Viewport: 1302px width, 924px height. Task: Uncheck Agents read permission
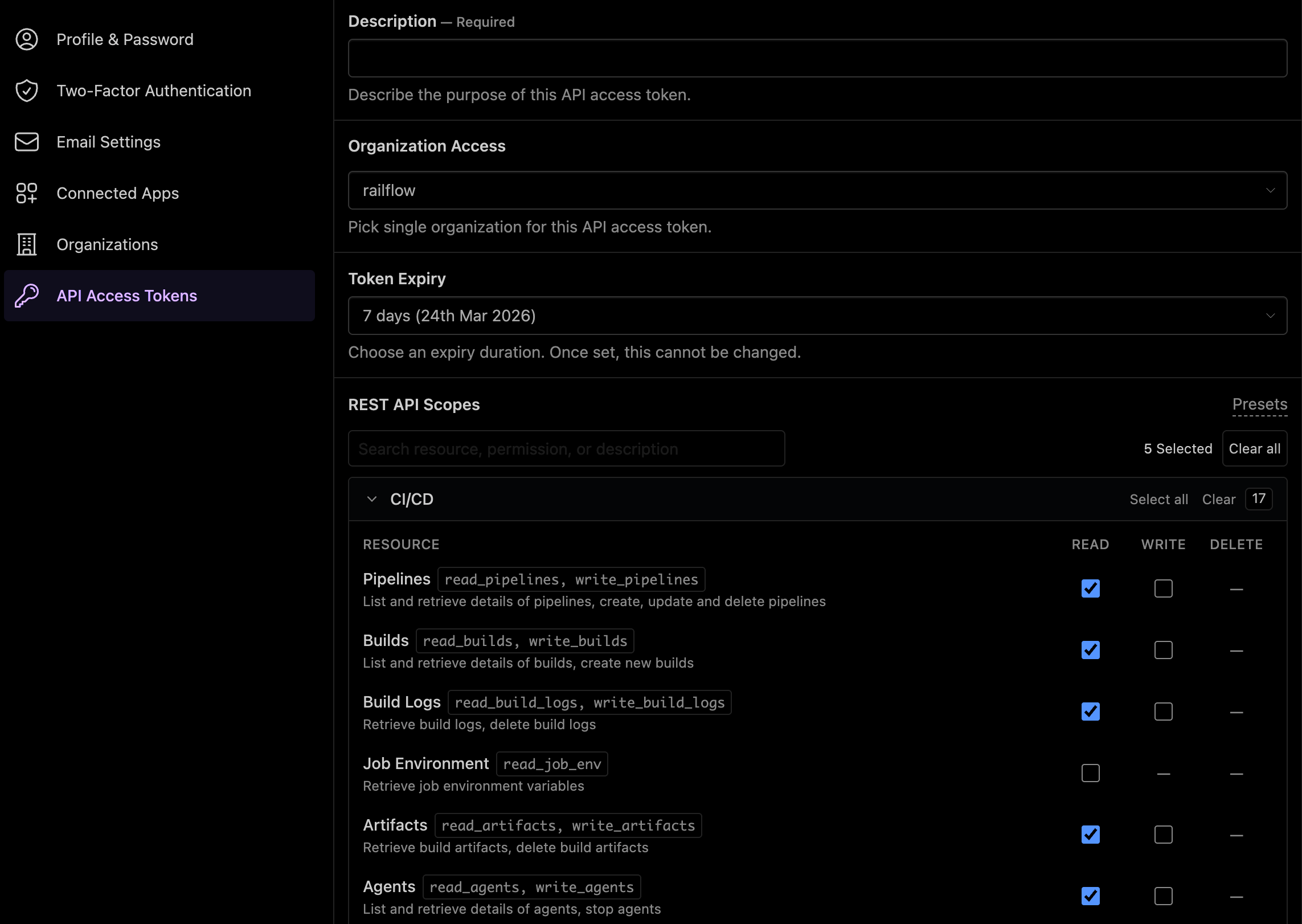tap(1090, 896)
